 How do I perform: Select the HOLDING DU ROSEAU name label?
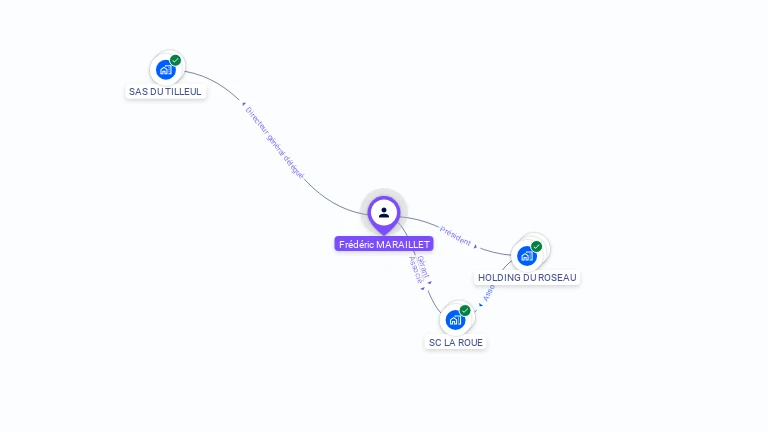point(527,278)
